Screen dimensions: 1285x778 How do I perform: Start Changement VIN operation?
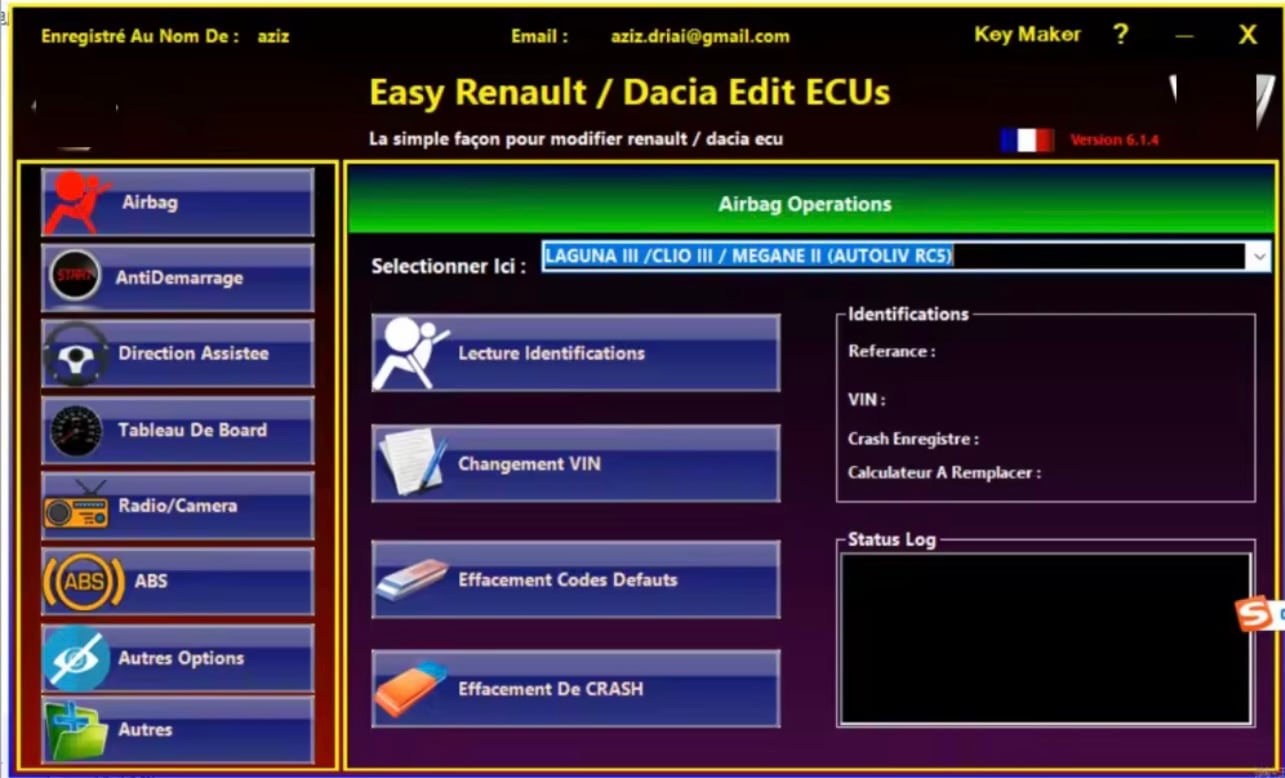click(x=576, y=464)
